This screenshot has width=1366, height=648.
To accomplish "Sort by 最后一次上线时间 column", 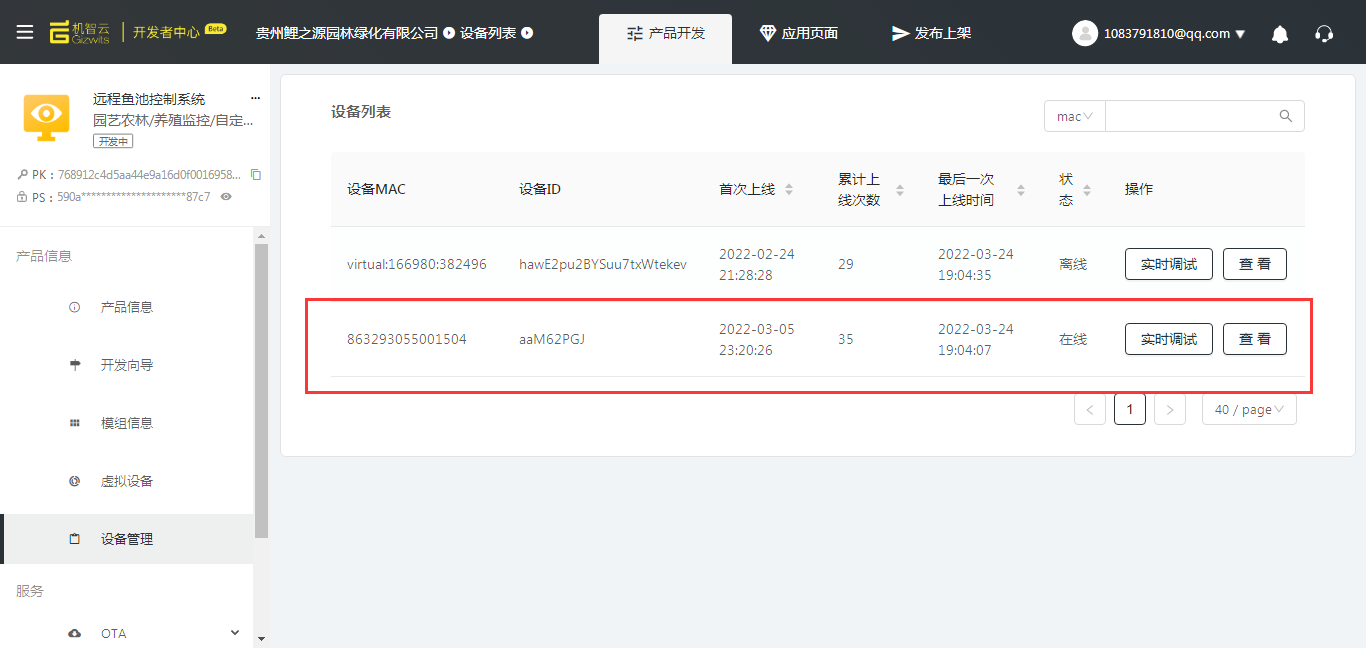I will (x=1021, y=190).
